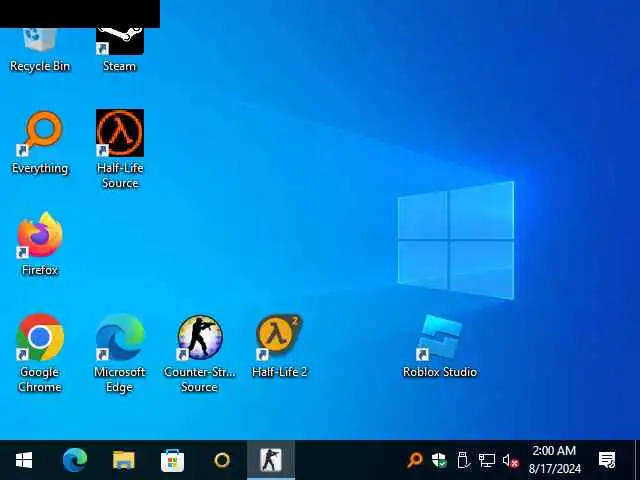Click the Show desktop sliver at taskbar edge
640x480 pixels.
tap(637, 460)
